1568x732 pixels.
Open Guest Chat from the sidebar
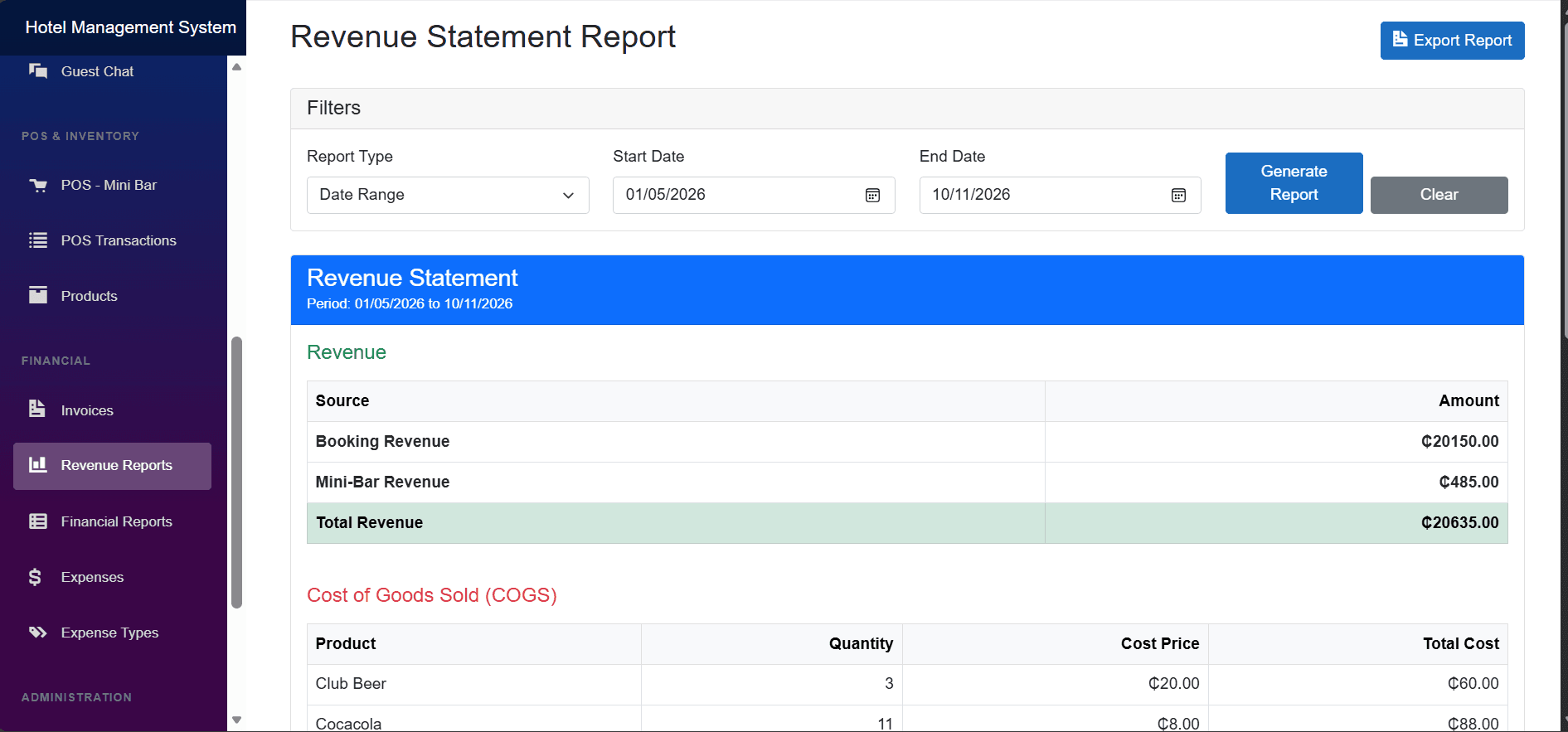click(x=113, y=71)
